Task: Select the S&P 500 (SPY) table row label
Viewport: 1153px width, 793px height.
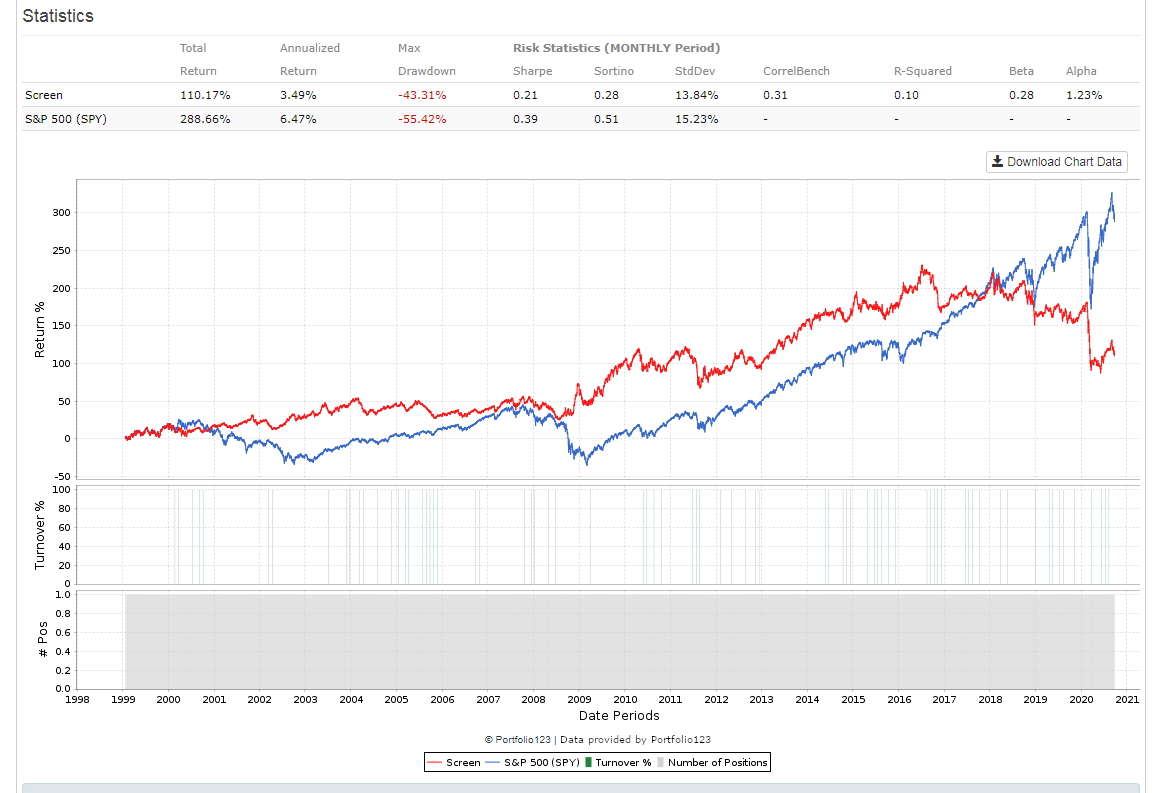Action: (66, 119)
